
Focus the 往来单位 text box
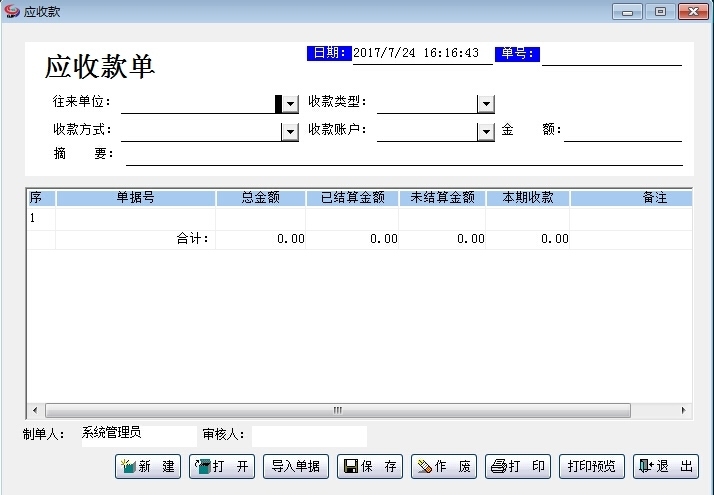click(201, 103)
